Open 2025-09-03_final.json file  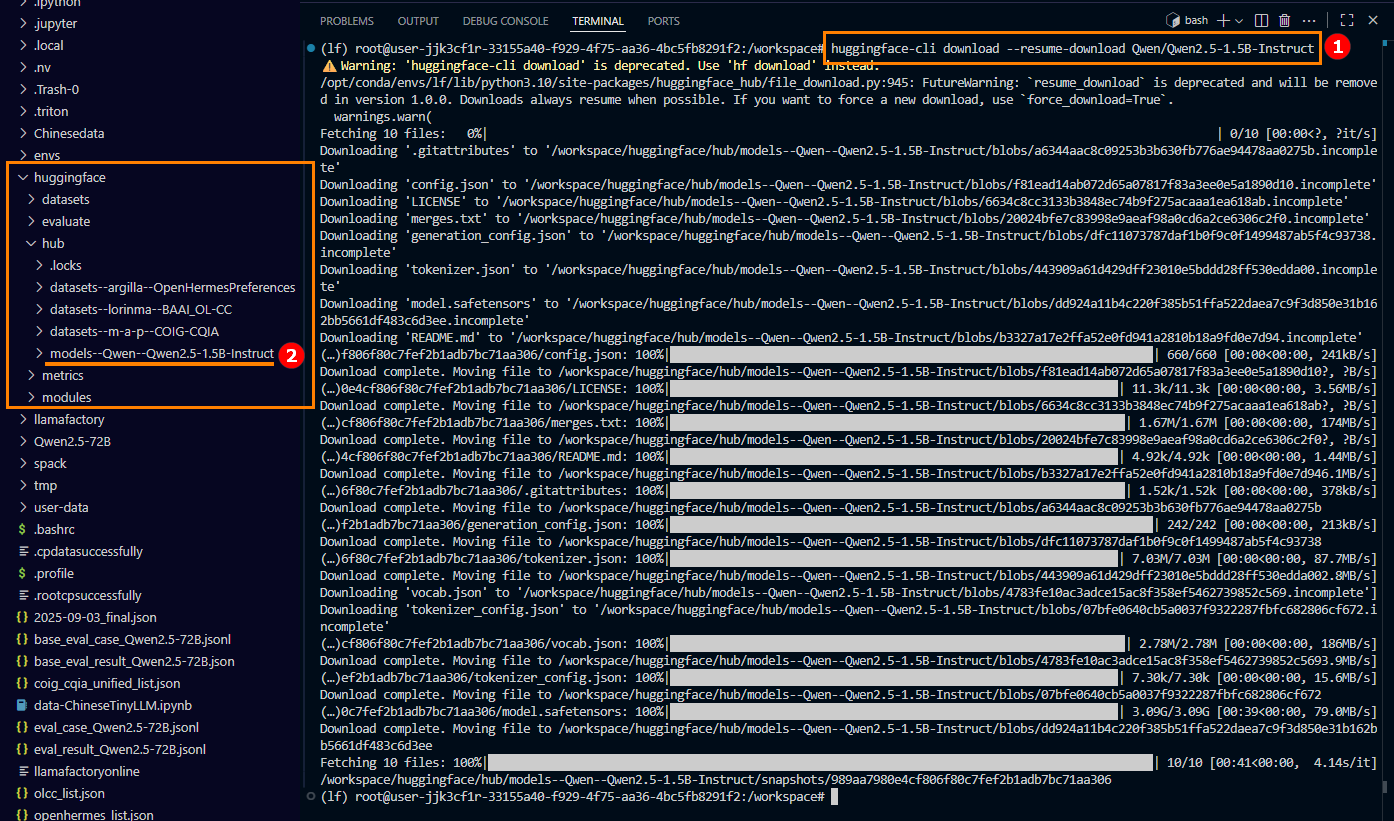95,617
